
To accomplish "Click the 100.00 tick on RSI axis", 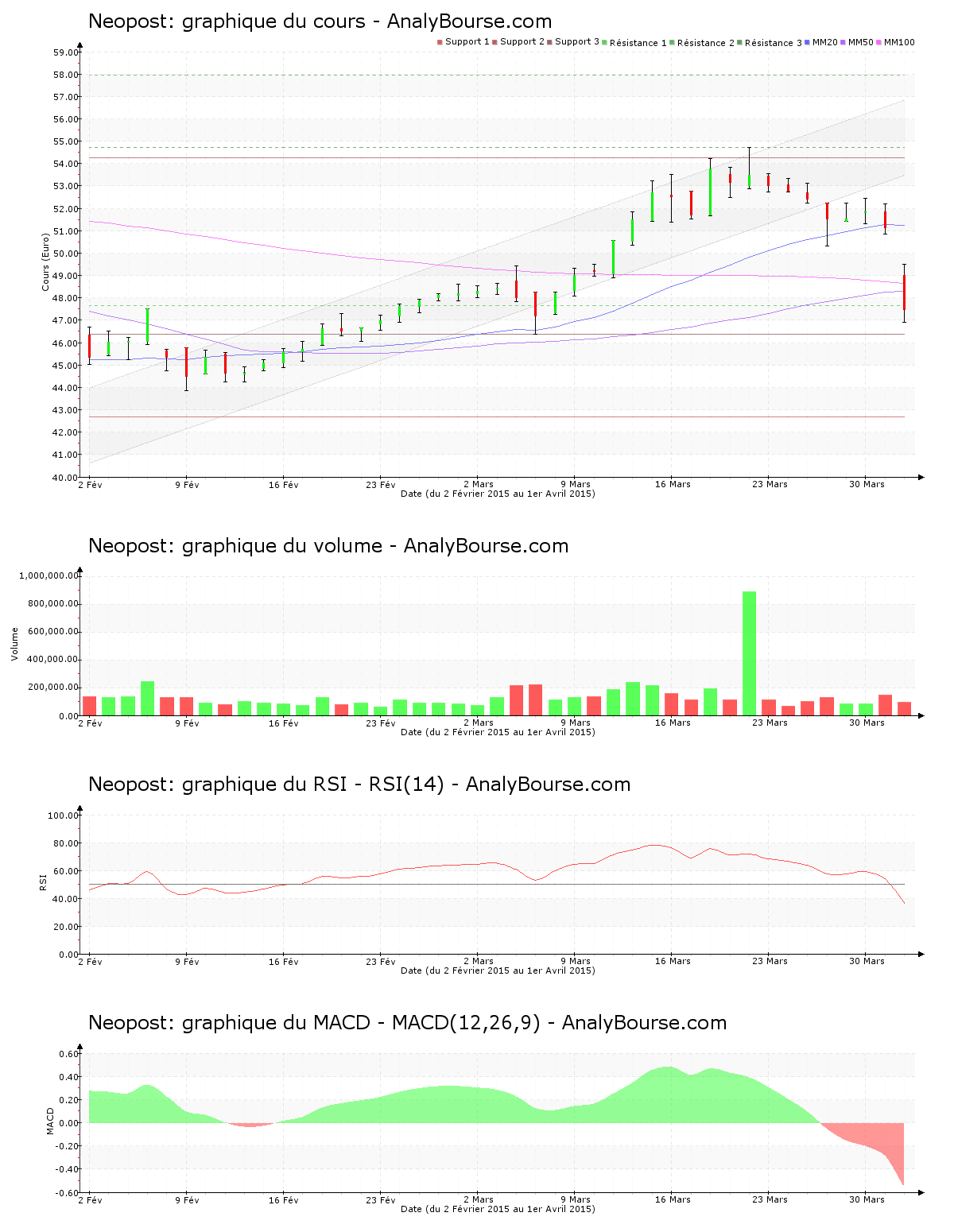I will [x=63, y=816].
